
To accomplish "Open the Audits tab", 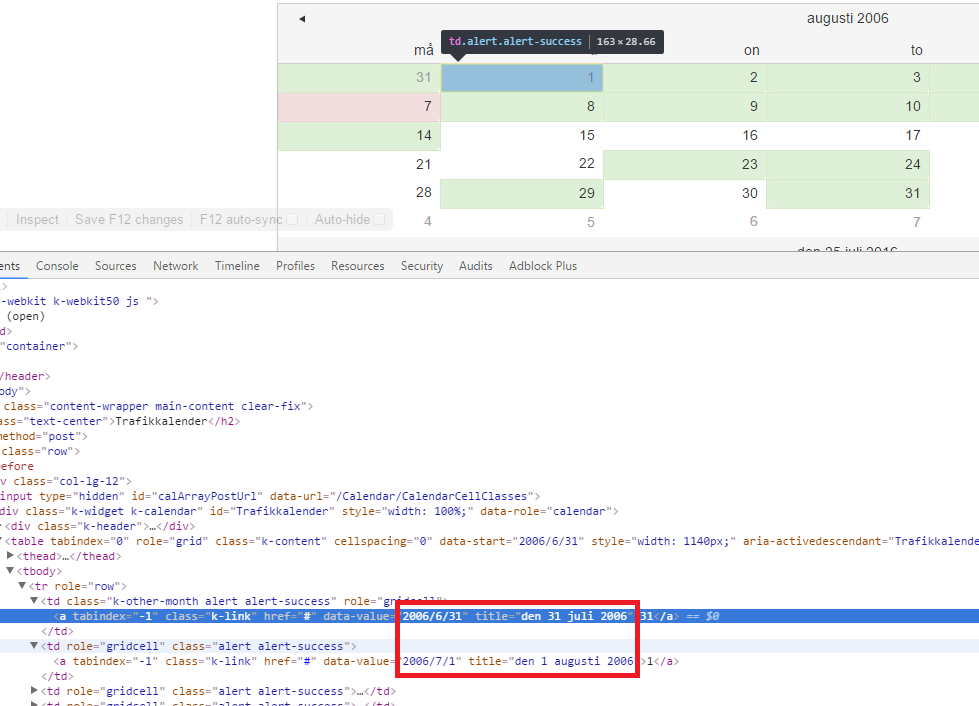I will pos(476,266).
